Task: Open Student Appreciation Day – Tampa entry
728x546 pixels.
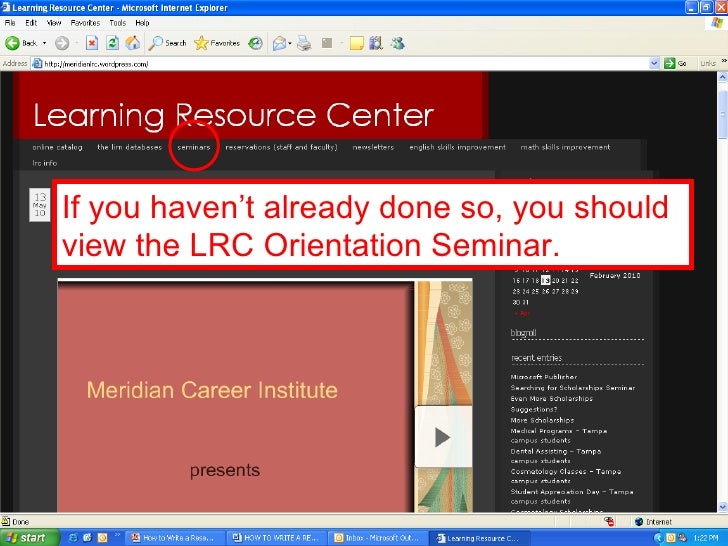Action: tap(572, 496)
